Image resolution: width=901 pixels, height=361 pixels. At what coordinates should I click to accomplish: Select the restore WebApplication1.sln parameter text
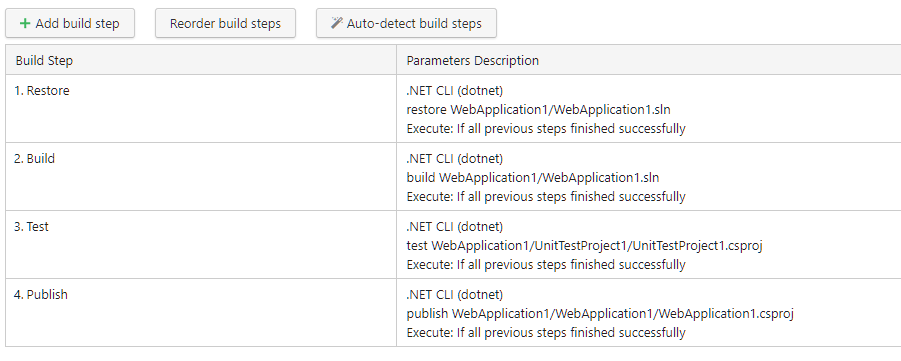point(538,109)
